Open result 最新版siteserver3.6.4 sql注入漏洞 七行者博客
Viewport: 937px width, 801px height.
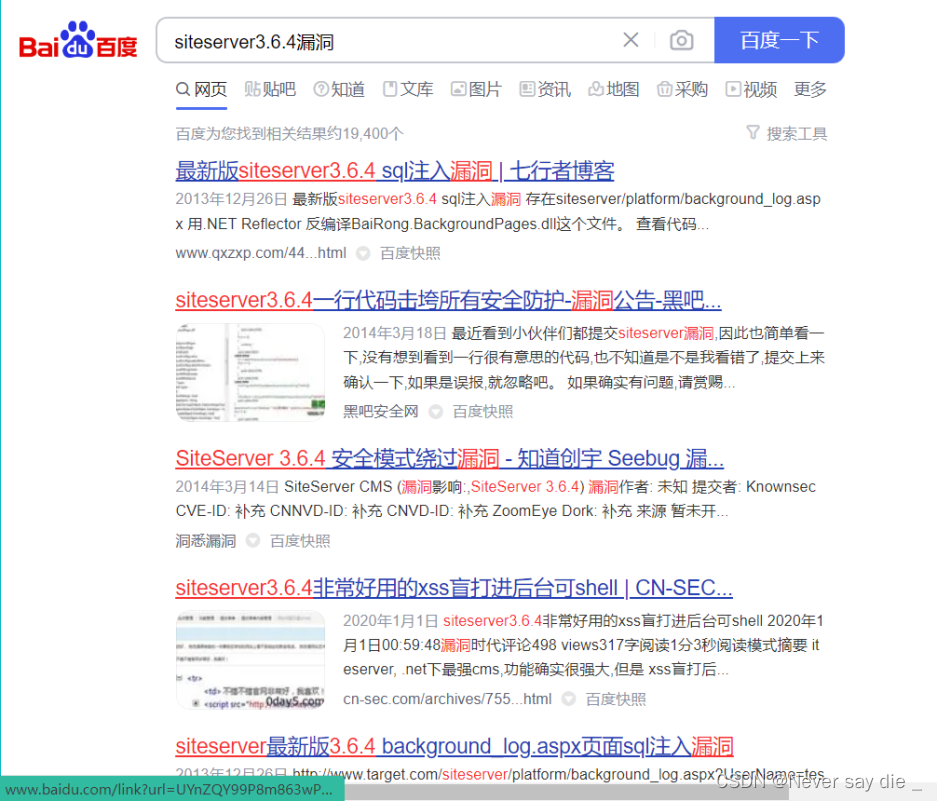(x=395, y=171)
